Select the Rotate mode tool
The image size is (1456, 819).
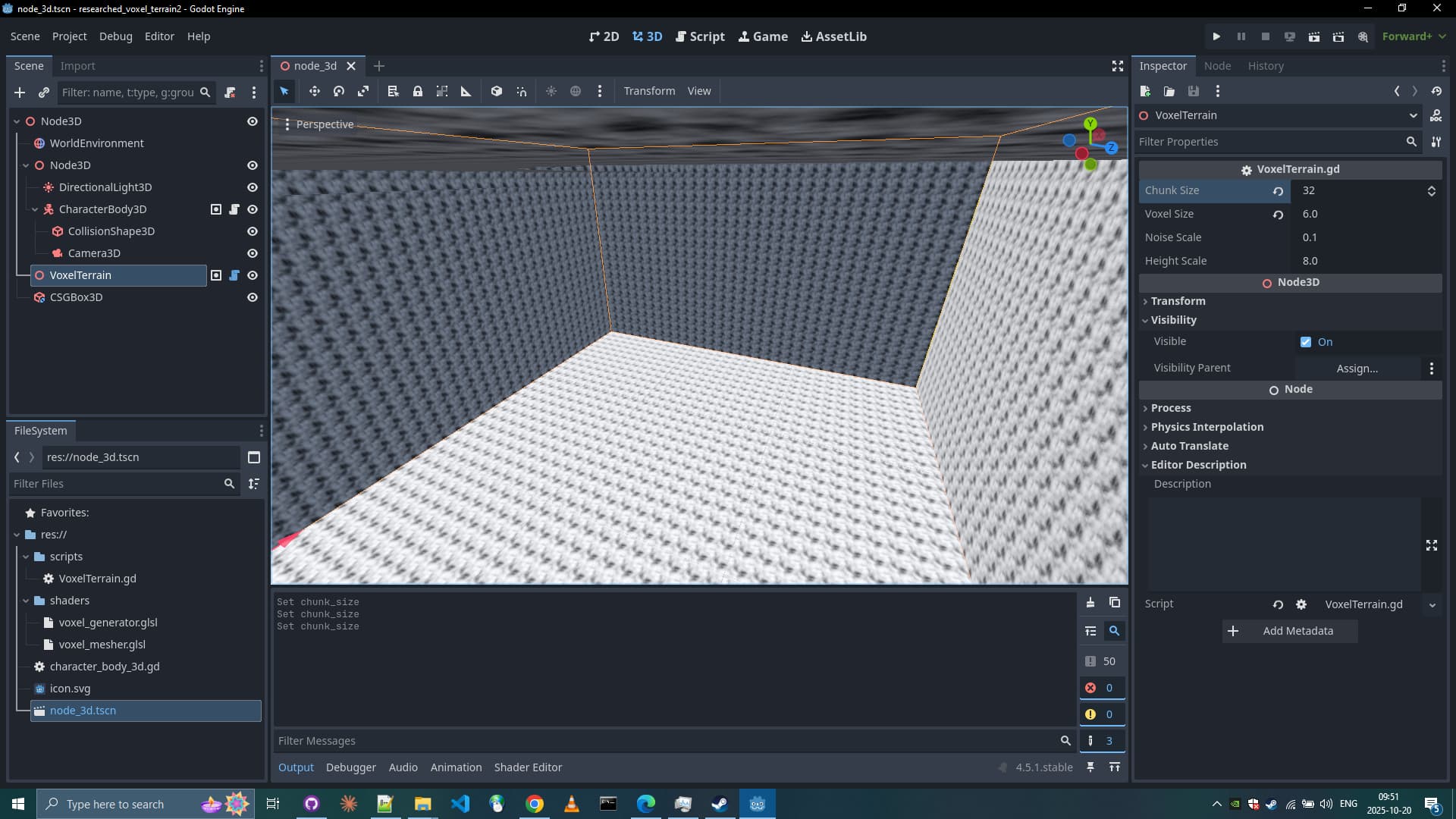[339, 91]
